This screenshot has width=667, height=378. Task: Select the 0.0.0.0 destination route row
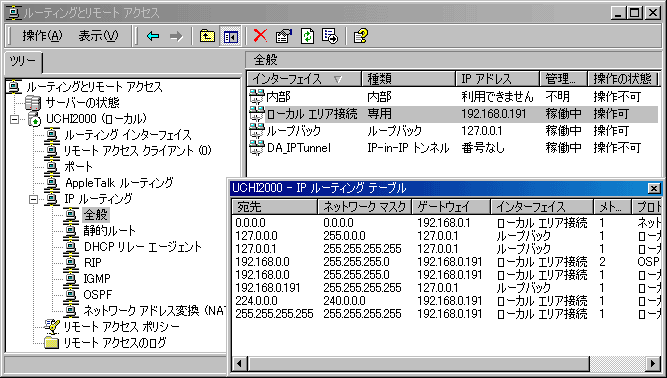point(447,223)
